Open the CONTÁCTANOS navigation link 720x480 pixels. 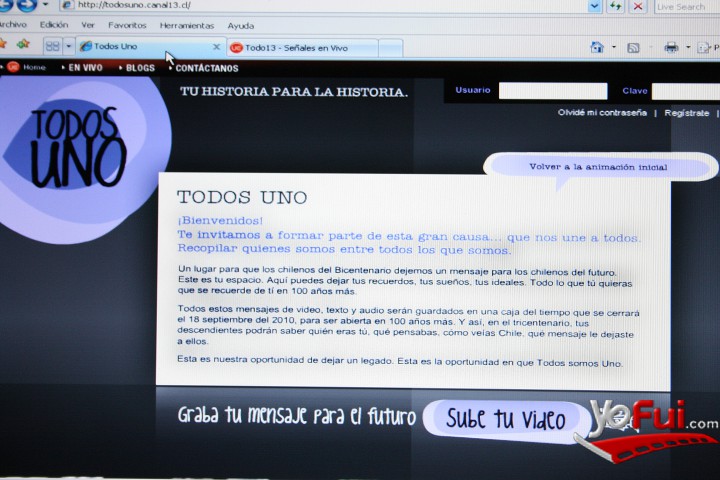[x=207, y=68]
